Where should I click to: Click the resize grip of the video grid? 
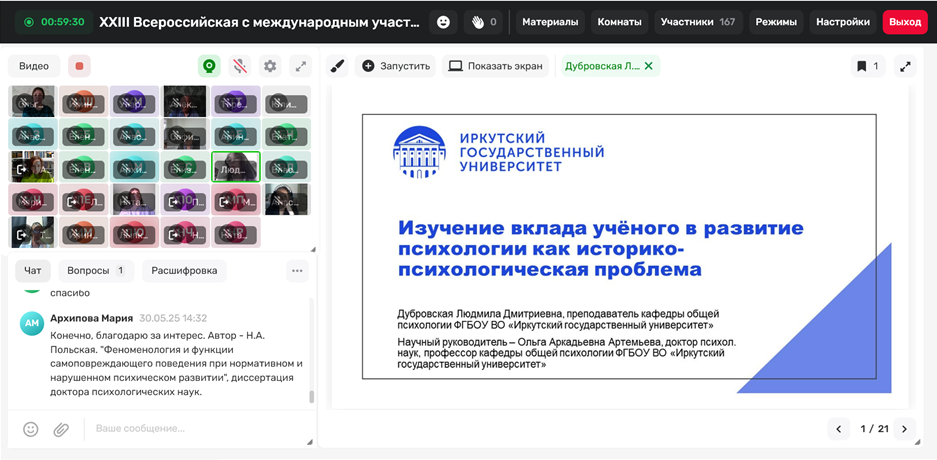point(311,250)
